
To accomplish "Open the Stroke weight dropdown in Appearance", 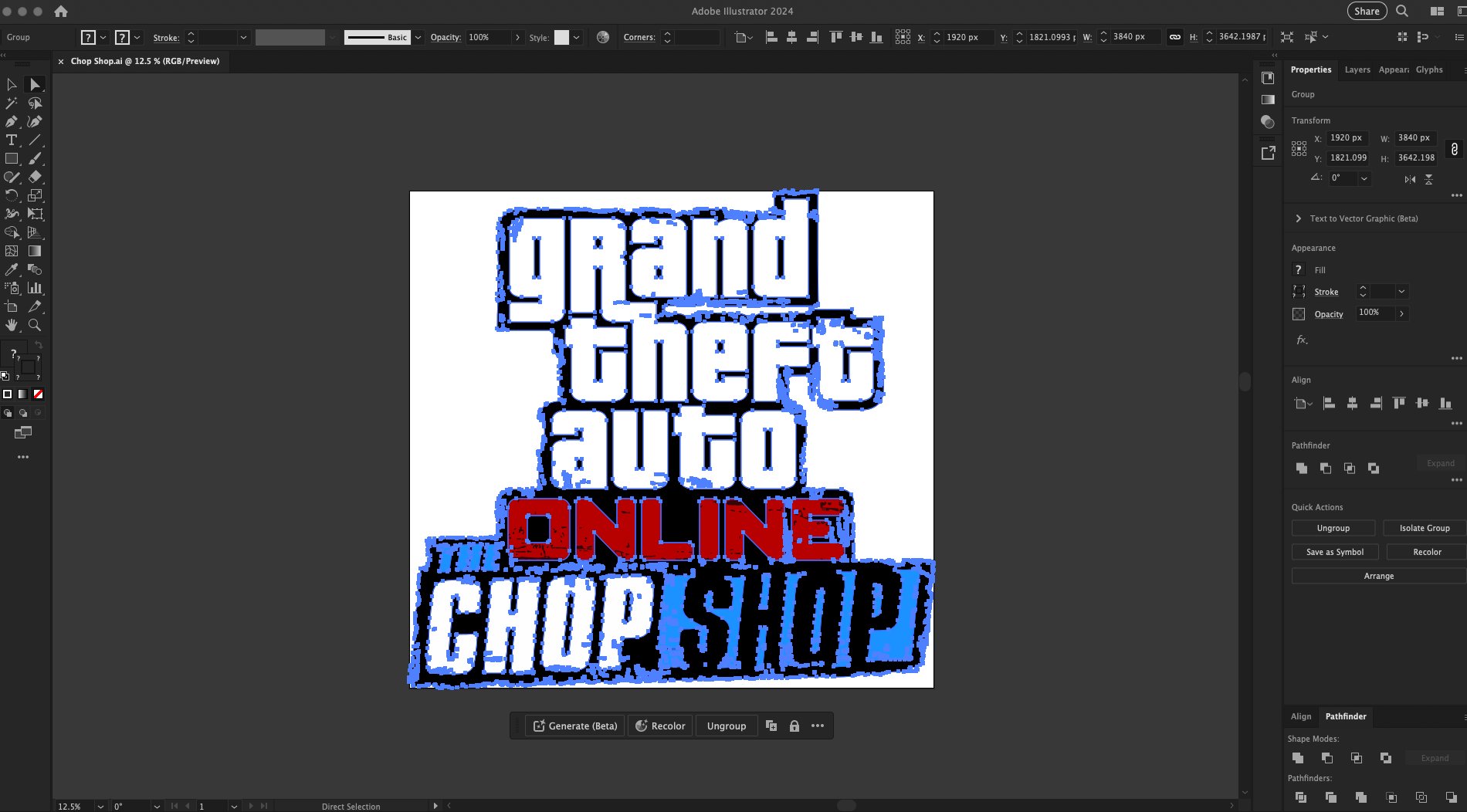I will click(x=1401, y=291).
